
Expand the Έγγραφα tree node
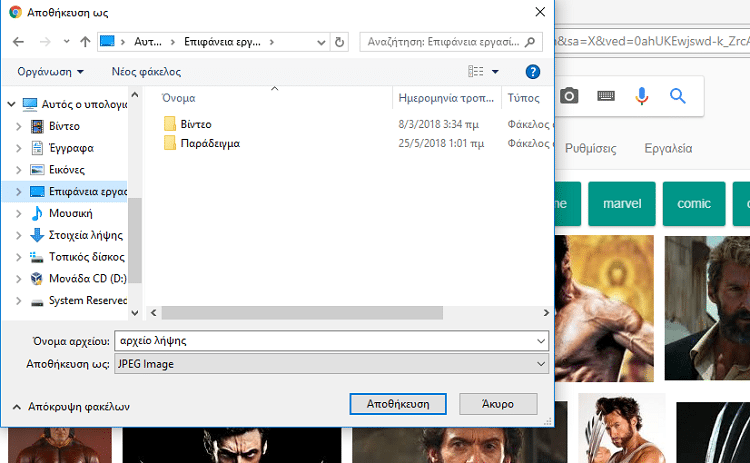(x=19, y=148)
